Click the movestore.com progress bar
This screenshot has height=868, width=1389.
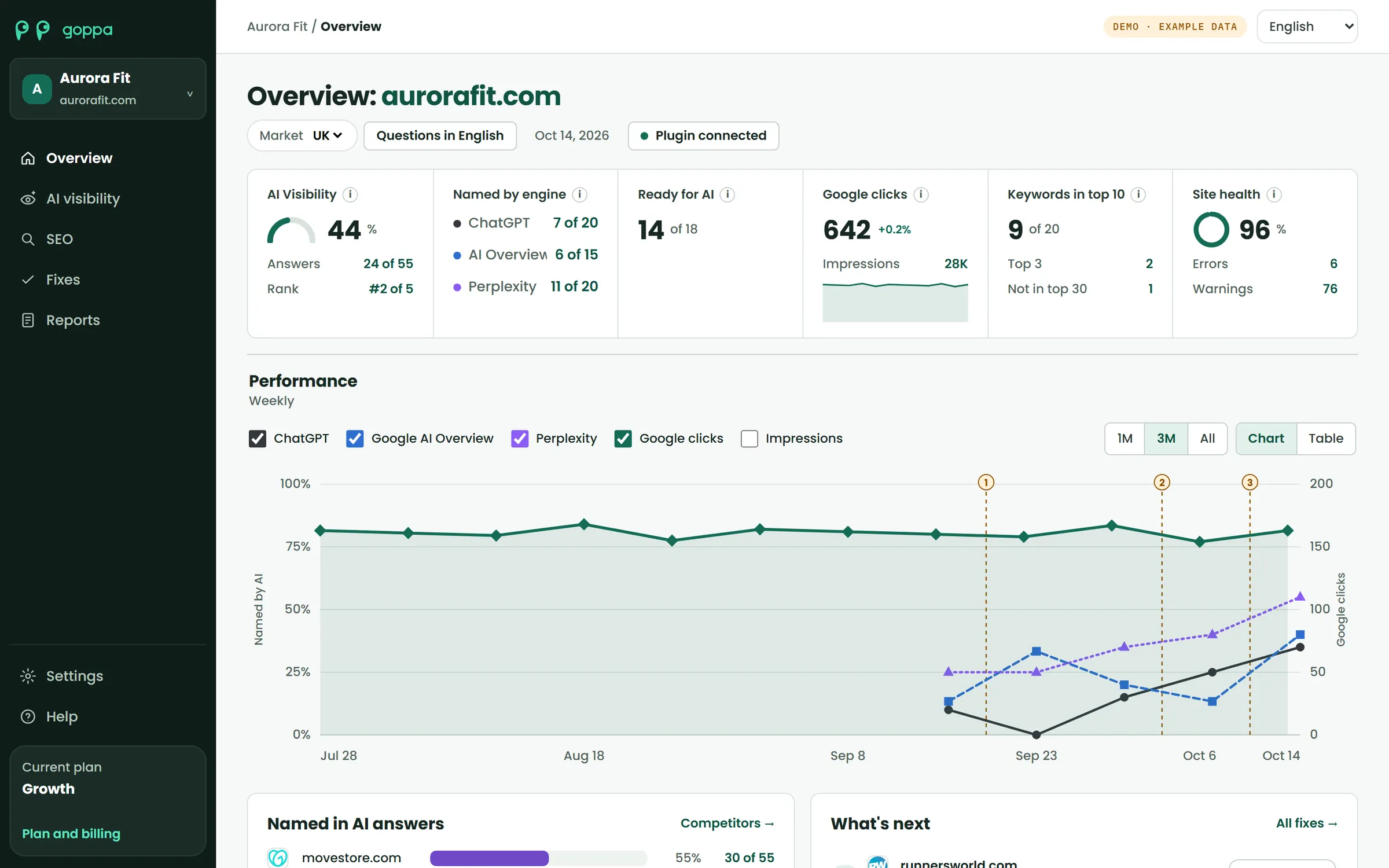(538, 858)
